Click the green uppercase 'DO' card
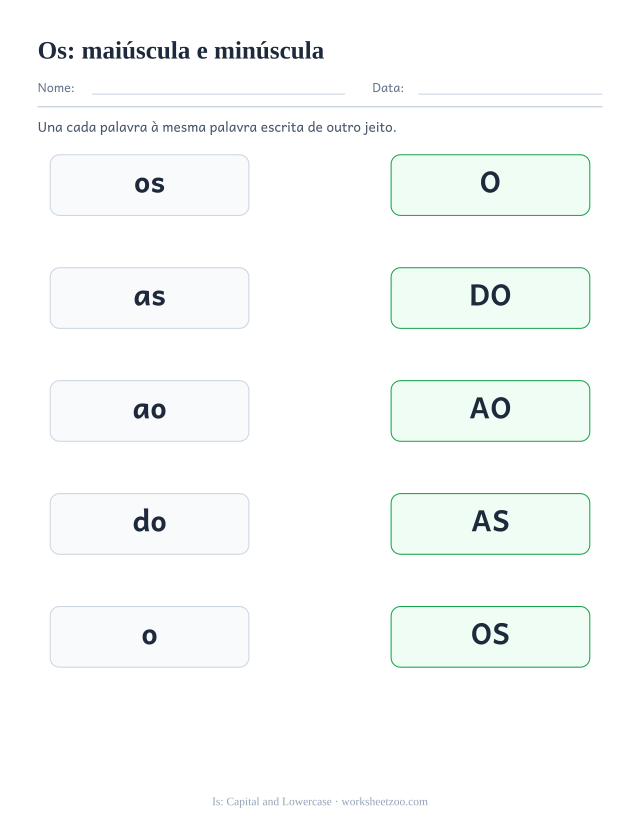640x829 pixels. click(x=490, y=298)
